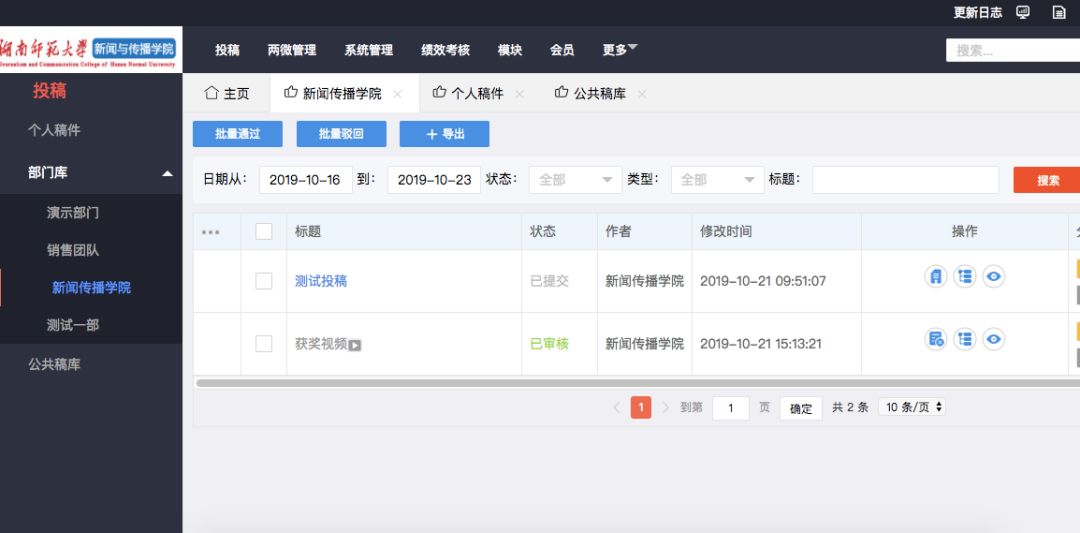Collapse the 部门库 sidebar section
Image resolution: width=1080 pixels, height=533 pixels.
point(167,173)
